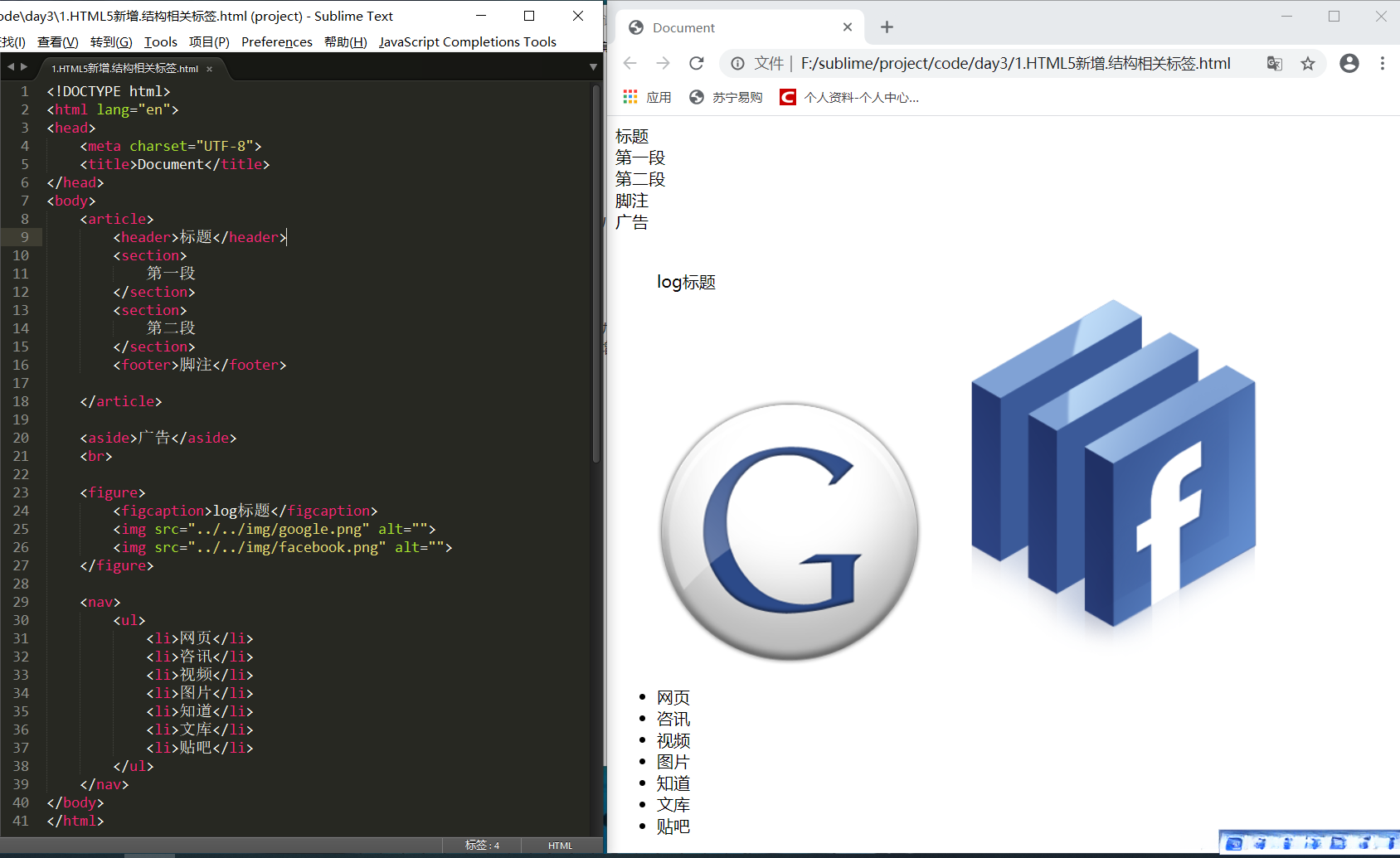This screenshot has width=1400, height=858.
Task: Click the 网页 list item in the browser
Action: pyautogui.click(x=673, y=698)
